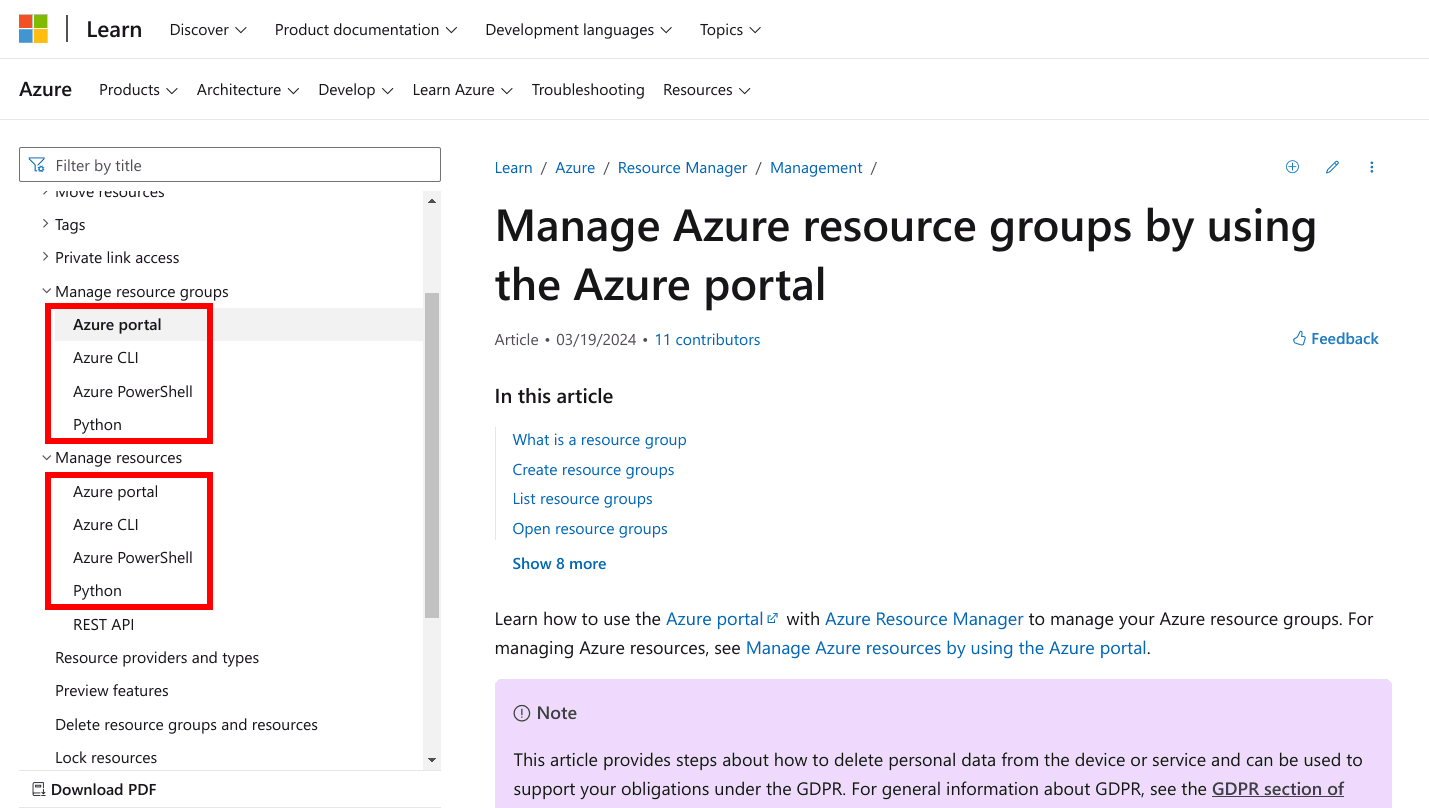The height and width of the screenshot is (808, 1429).
Task: Open the Development languages dropdown
Action: (578, 29)
